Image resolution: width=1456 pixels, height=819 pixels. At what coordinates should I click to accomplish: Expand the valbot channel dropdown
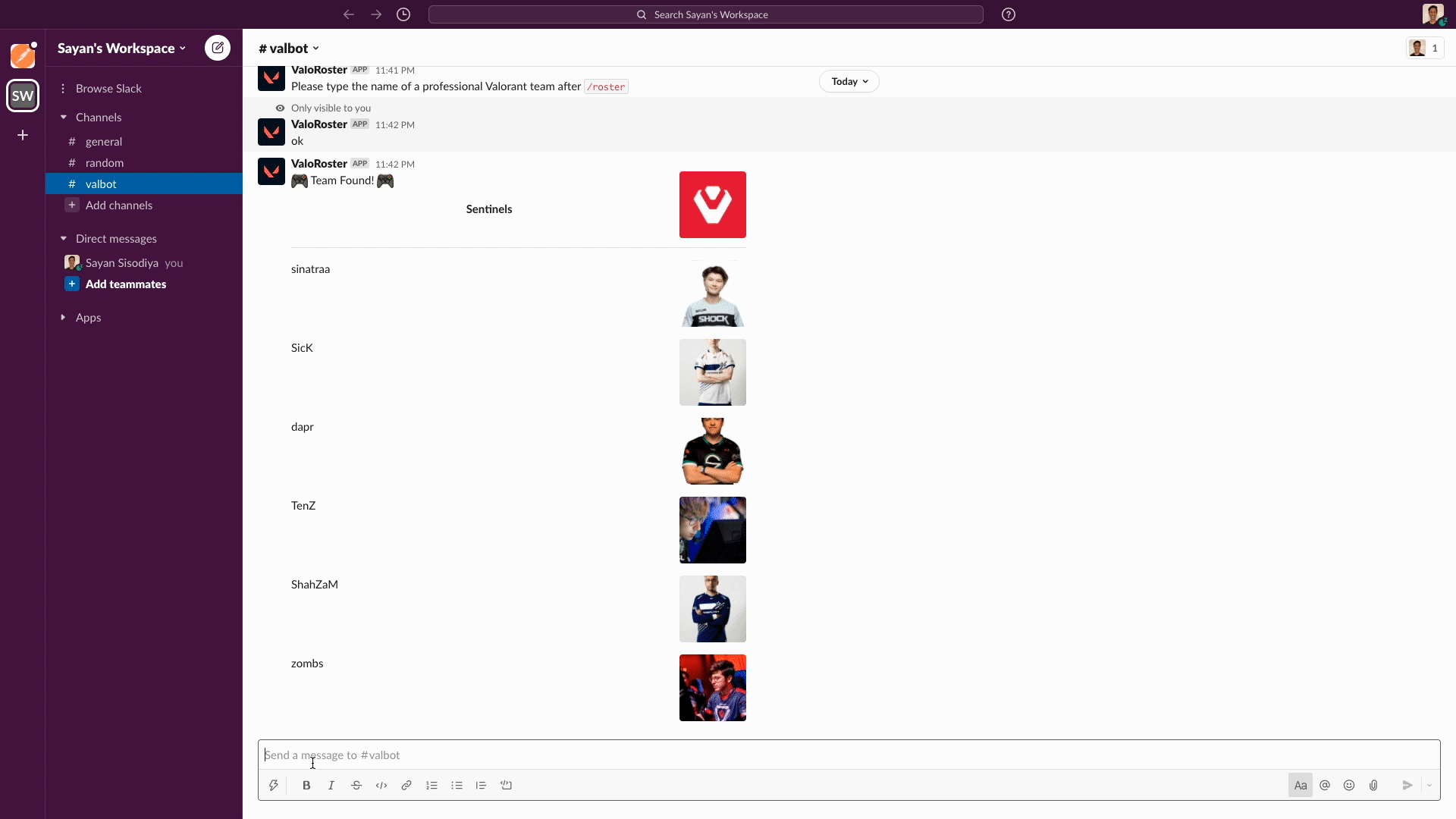(x=316, y=48)
